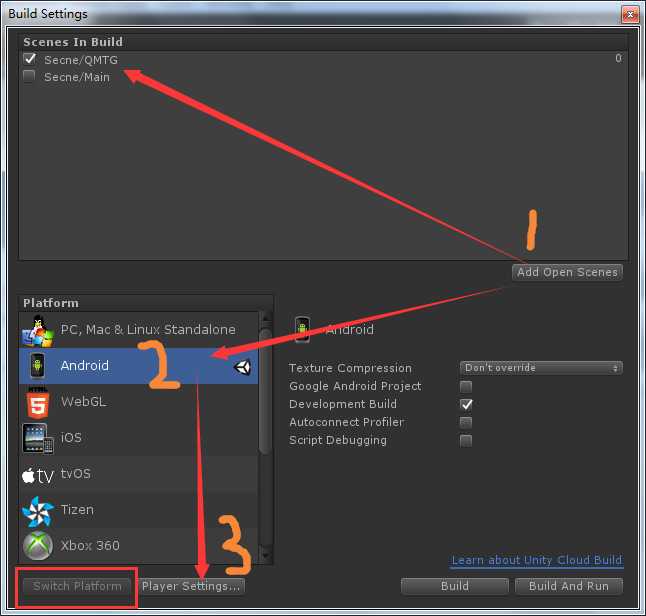This screenshot has height=616, width=646.
Task: Enable the Secne/Main scene checkbox
Action: pos(29,76)
